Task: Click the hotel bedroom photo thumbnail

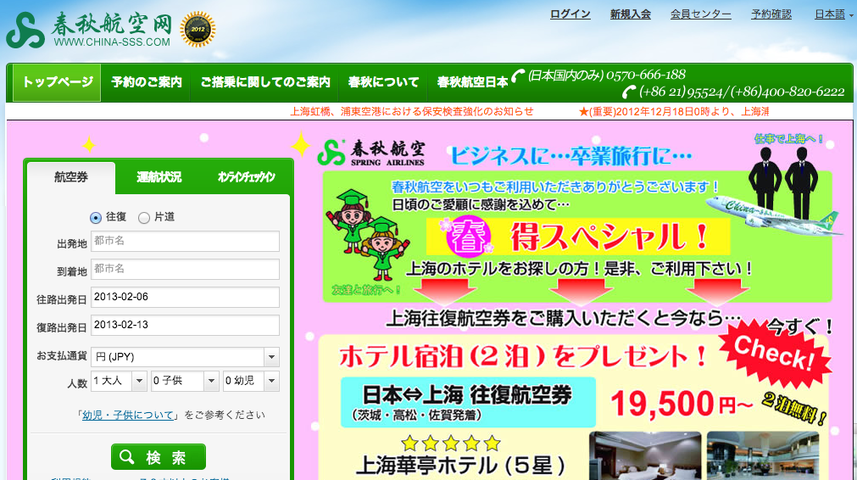Action: click(645, 456)
